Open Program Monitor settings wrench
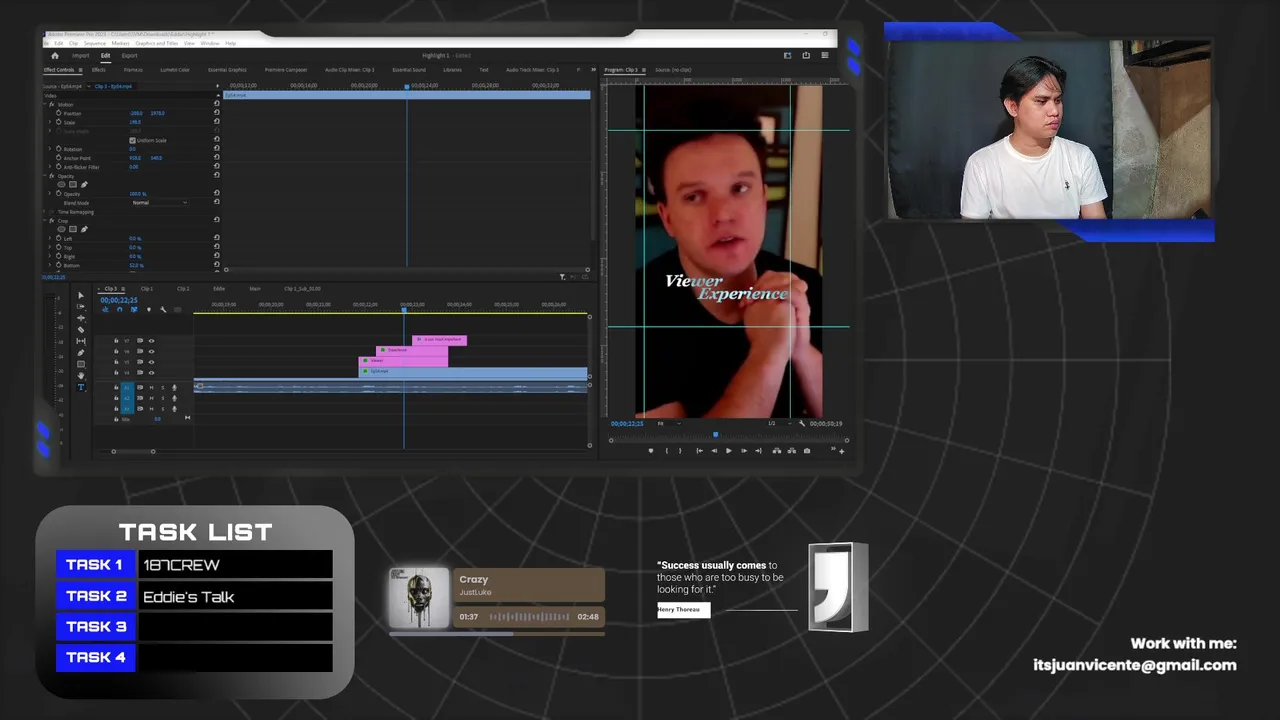The height and width of the screenshot is (720, 1280). click(x=802, y=424)
